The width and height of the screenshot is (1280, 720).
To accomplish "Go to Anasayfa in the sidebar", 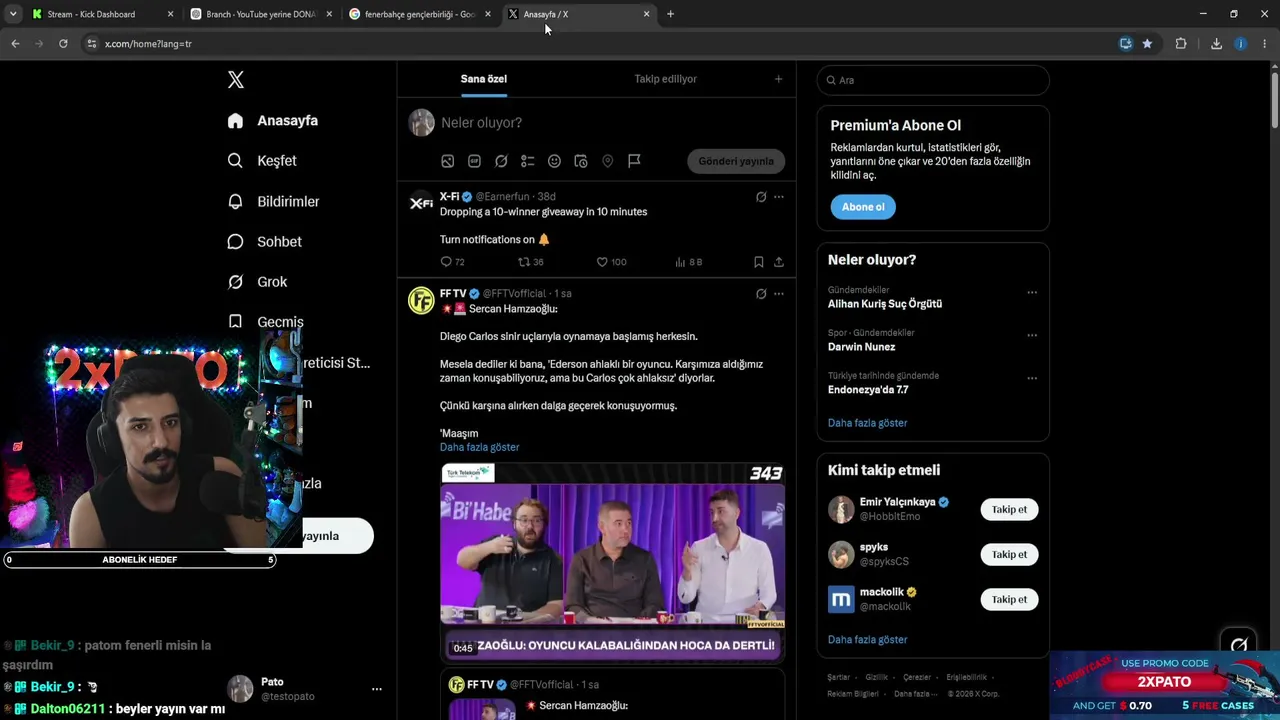I will coord(272,121).
